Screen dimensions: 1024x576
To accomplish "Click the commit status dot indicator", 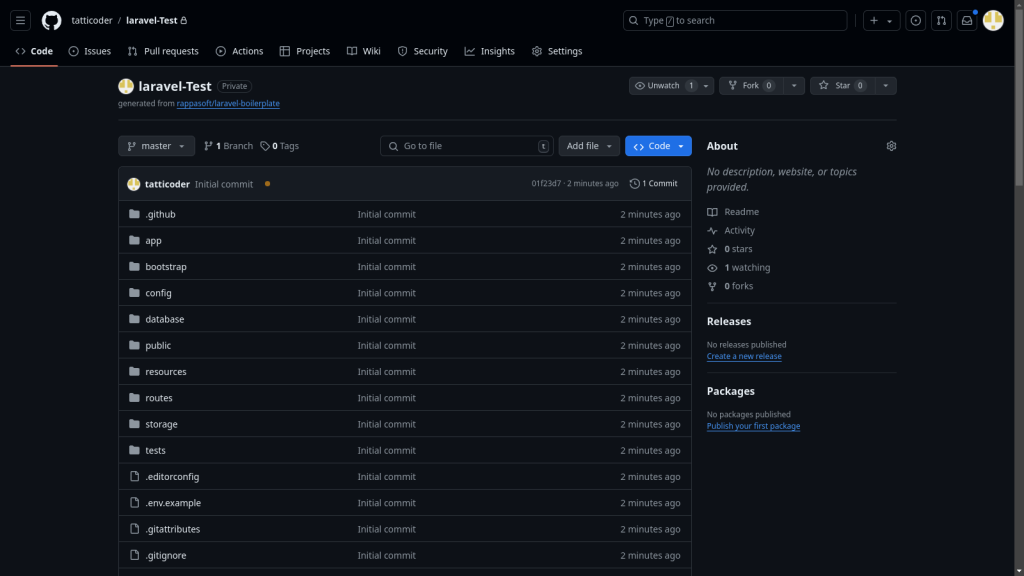I will pos(267,184).
